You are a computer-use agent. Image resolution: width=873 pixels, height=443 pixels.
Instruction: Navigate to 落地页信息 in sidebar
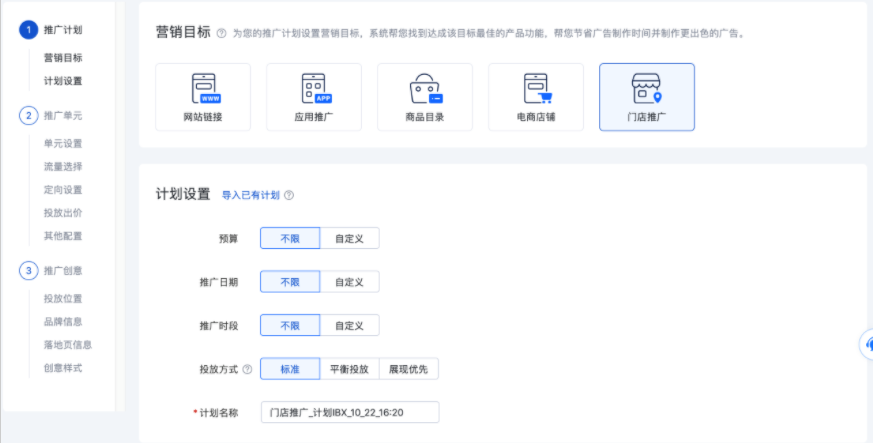click(68, 345)
